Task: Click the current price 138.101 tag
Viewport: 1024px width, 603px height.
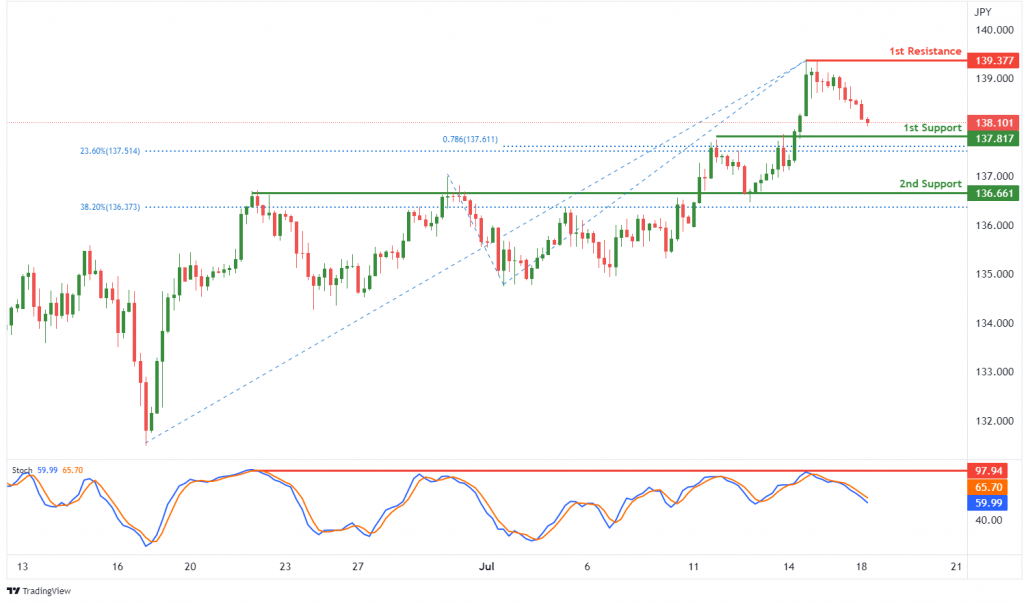Action: (993, 123)
